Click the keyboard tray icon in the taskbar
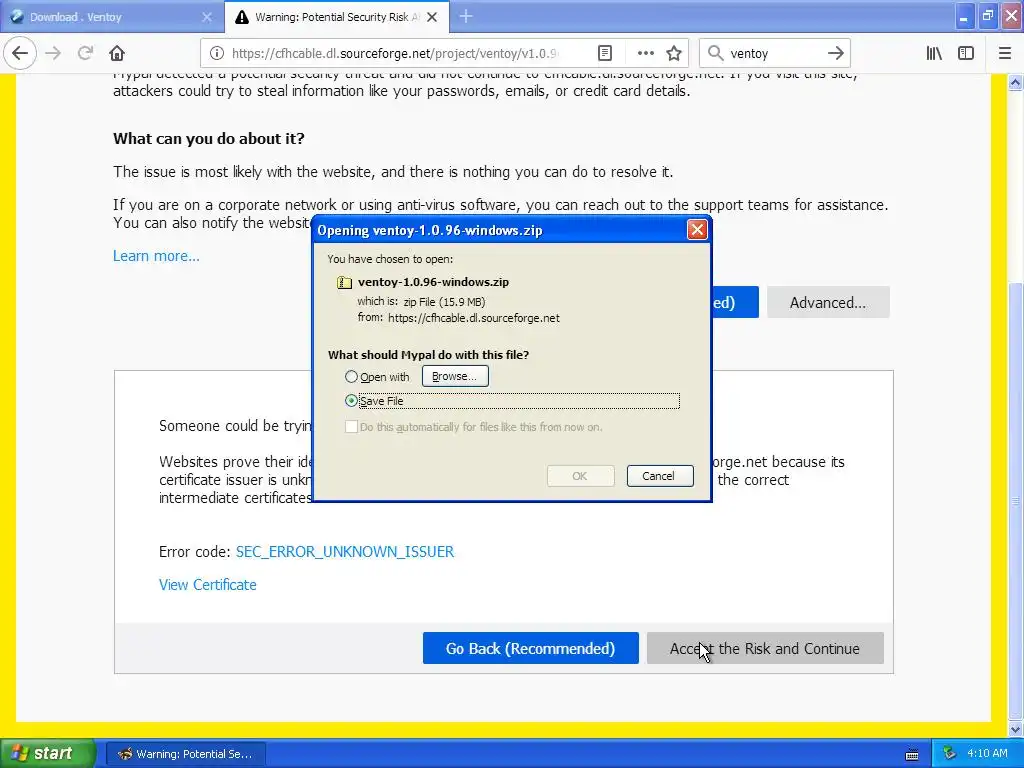 912,754
